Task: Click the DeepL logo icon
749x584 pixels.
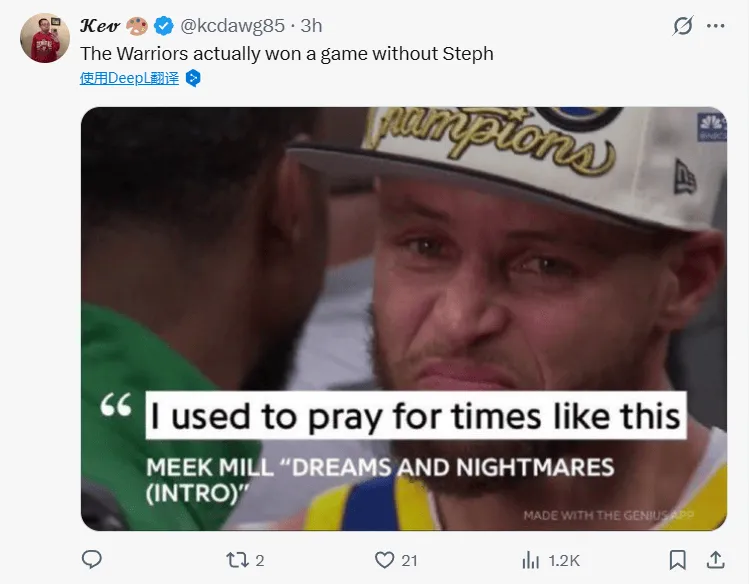Action: point(193,78)
